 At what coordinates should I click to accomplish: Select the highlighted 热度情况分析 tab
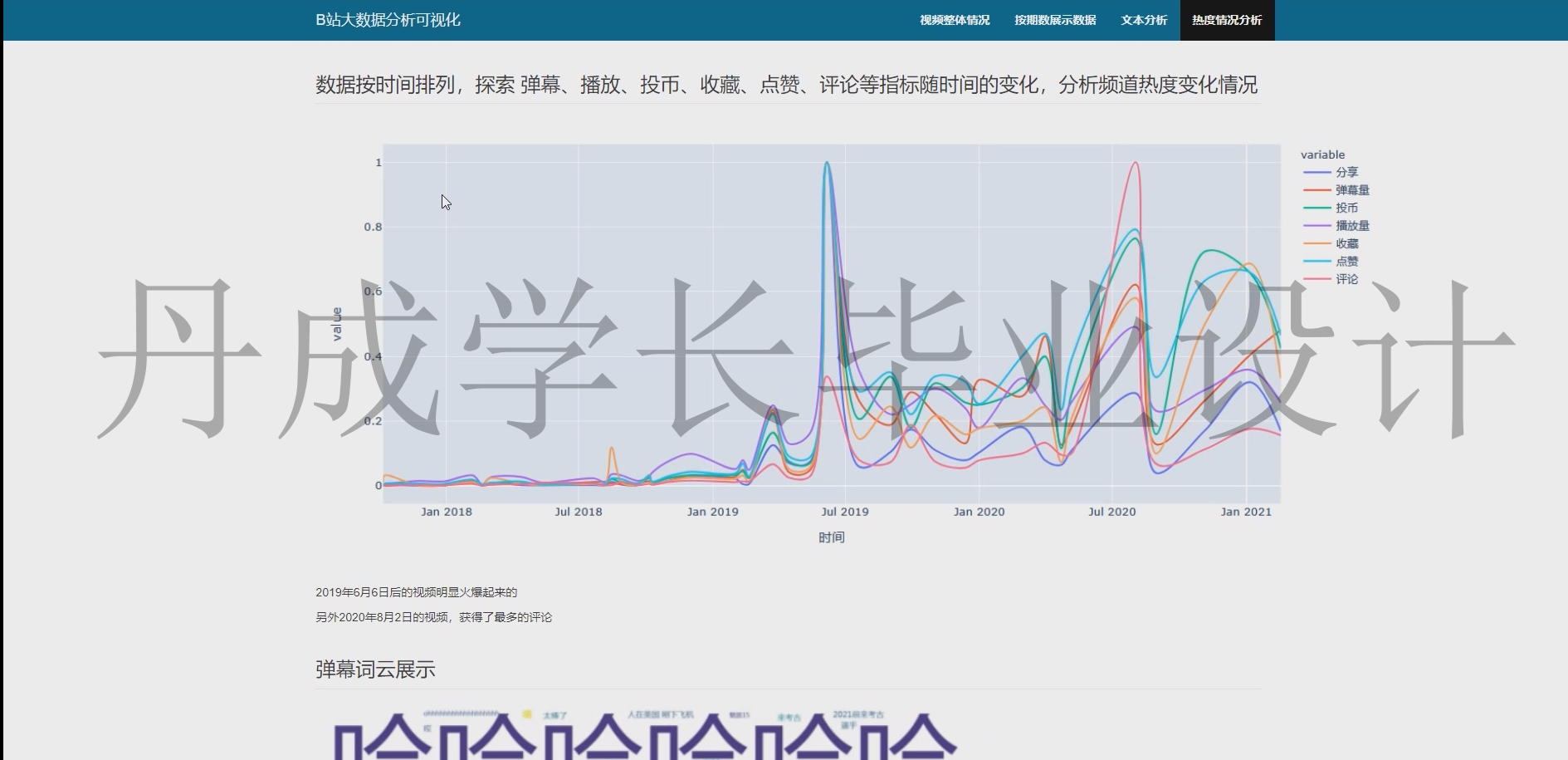coord(1225,20)
